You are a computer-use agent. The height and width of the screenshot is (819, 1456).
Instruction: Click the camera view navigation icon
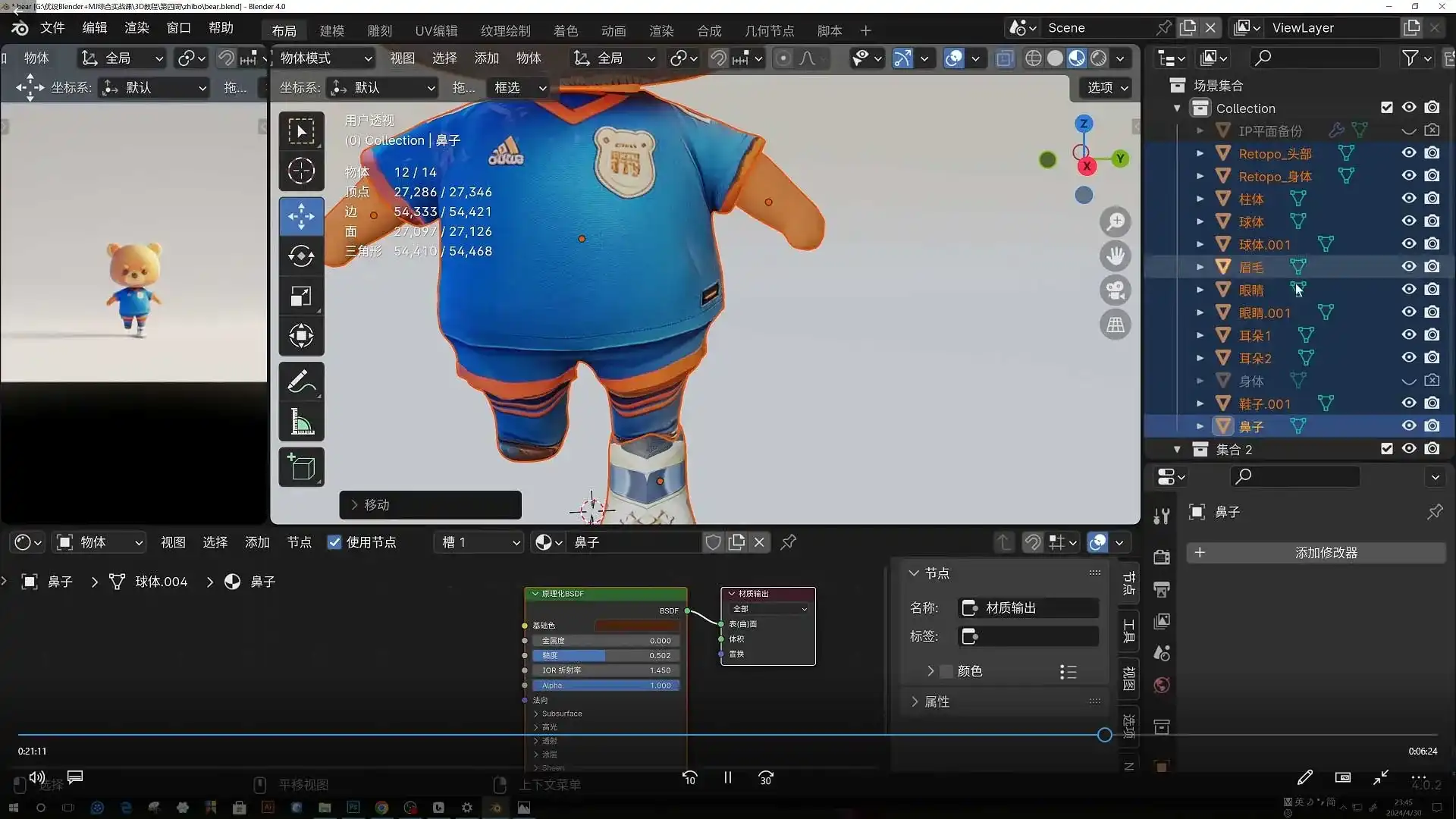(1115, 290)
